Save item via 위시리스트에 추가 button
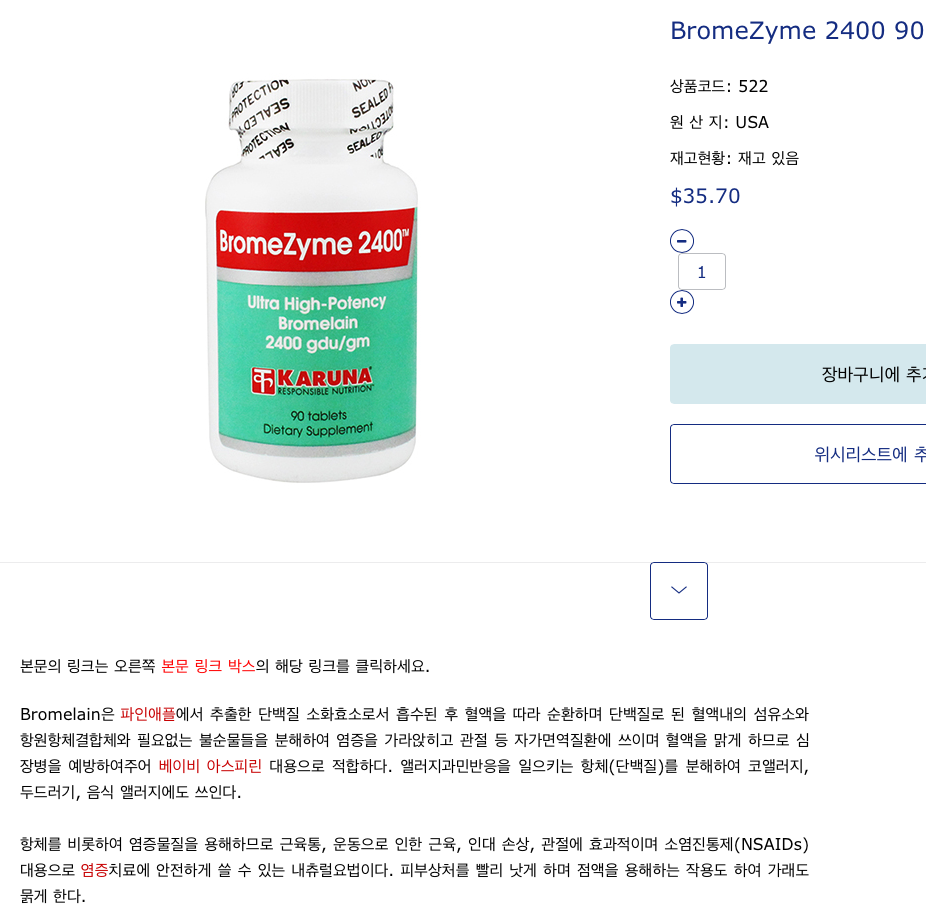Screen dimensions: 926x905 (x=798, y=454)
